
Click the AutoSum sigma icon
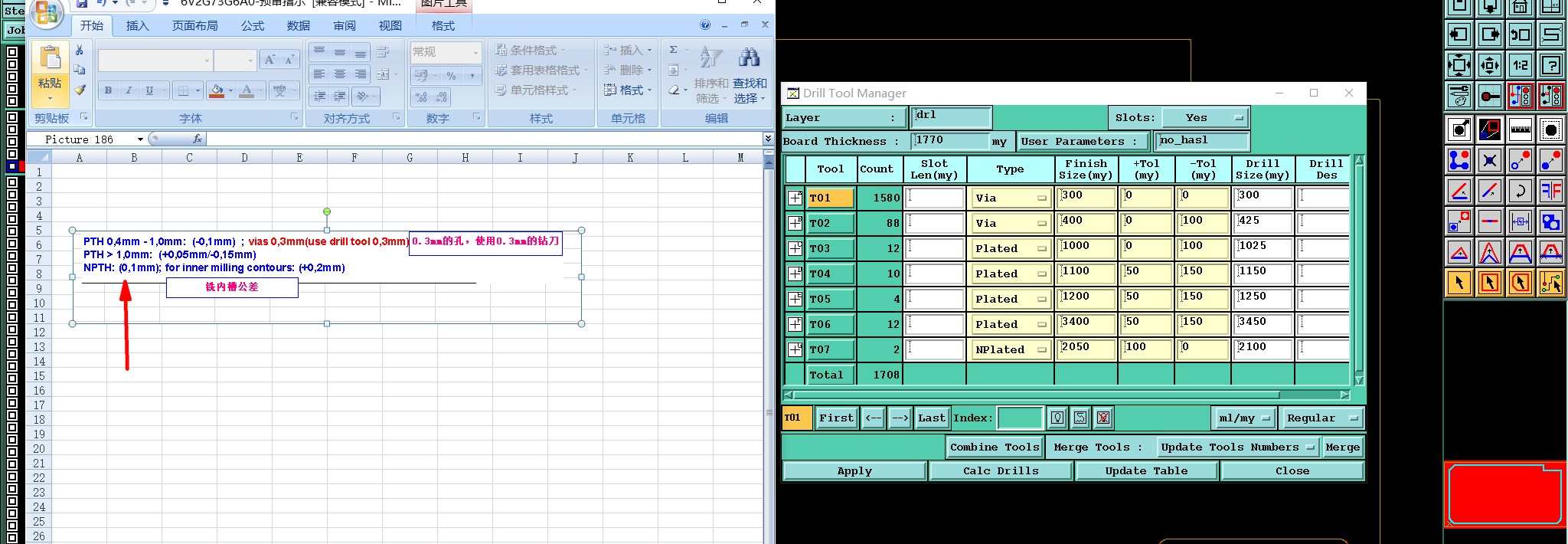[674, 50]
